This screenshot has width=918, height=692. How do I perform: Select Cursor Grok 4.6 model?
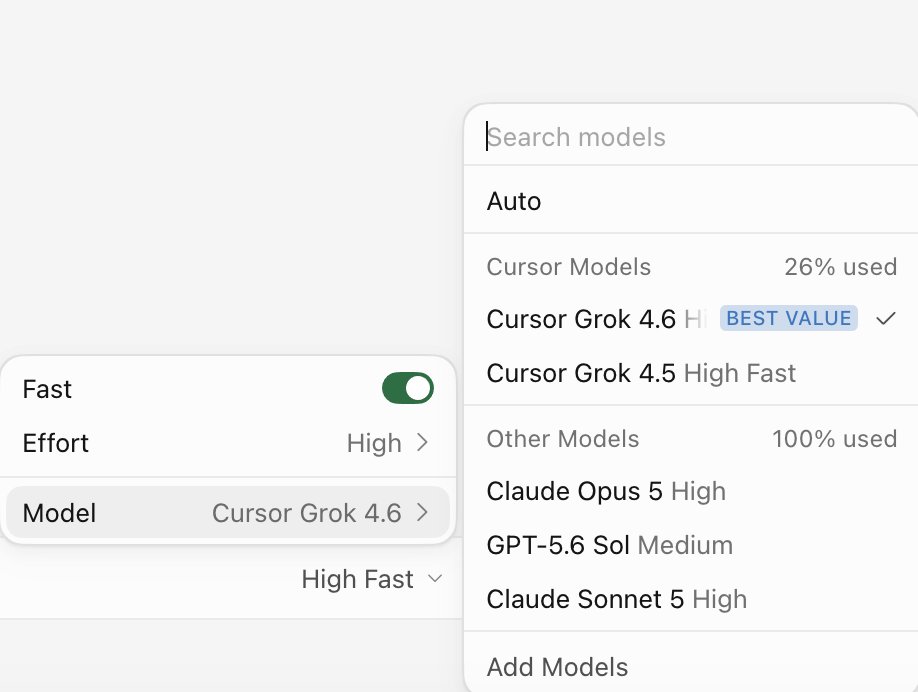pyautogui.click(x=691, y=318)
